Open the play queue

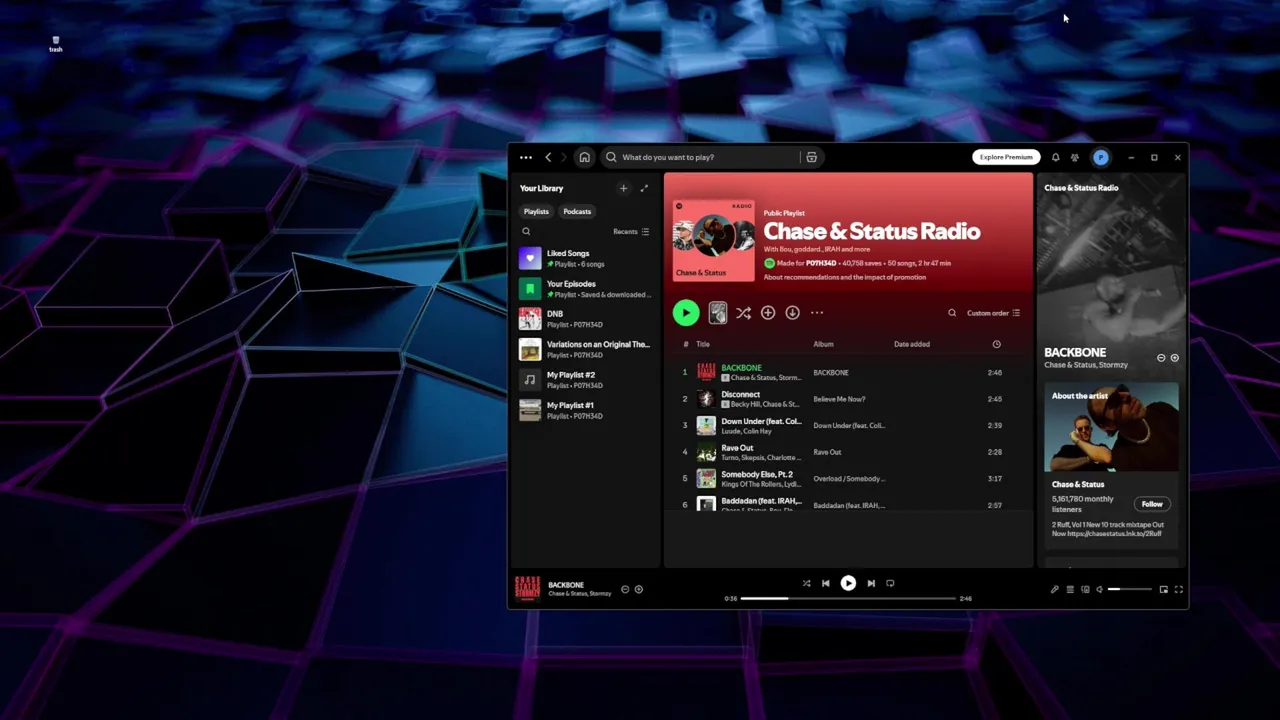point(1070,589)
